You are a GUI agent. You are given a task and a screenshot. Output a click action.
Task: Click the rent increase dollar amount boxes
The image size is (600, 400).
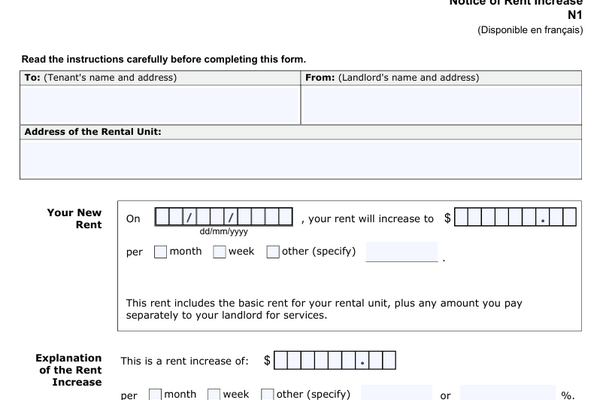click(315, 361)
